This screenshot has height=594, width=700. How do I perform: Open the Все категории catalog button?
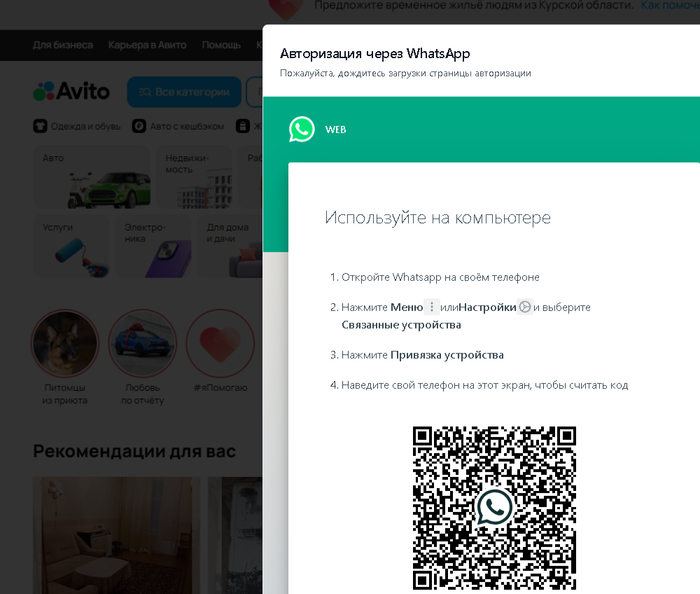[184, 92]
